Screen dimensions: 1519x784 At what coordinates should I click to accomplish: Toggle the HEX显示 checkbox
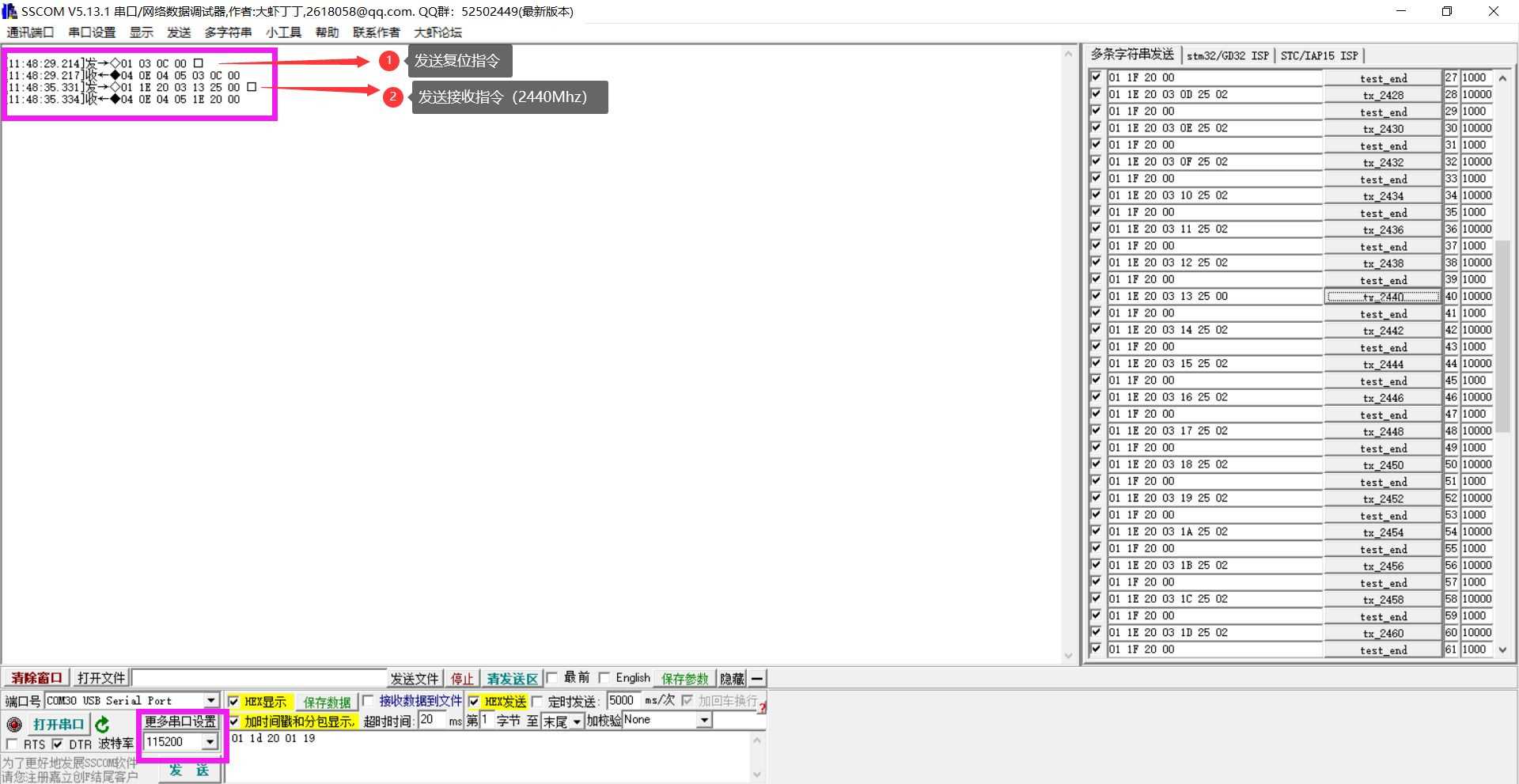pos(233,702)
